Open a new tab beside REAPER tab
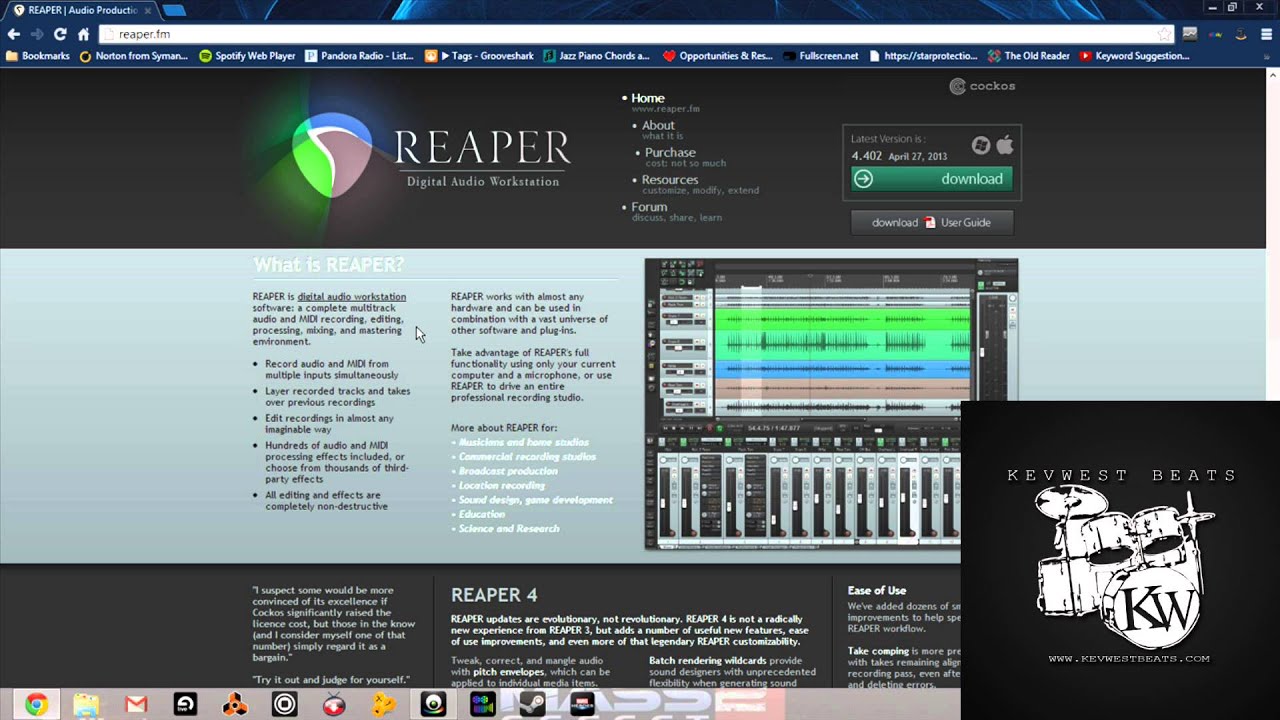 [173, 10]
